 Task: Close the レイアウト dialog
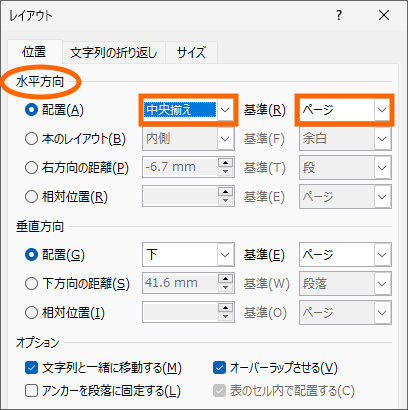(384, 15)
